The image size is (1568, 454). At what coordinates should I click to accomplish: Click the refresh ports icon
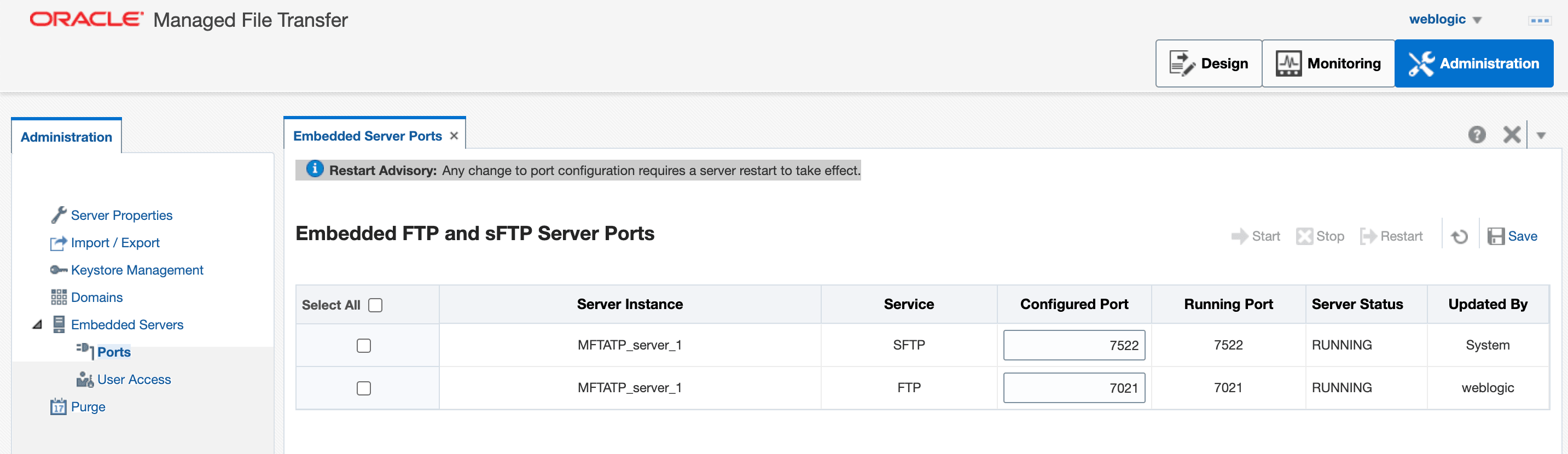[1459, 236]
